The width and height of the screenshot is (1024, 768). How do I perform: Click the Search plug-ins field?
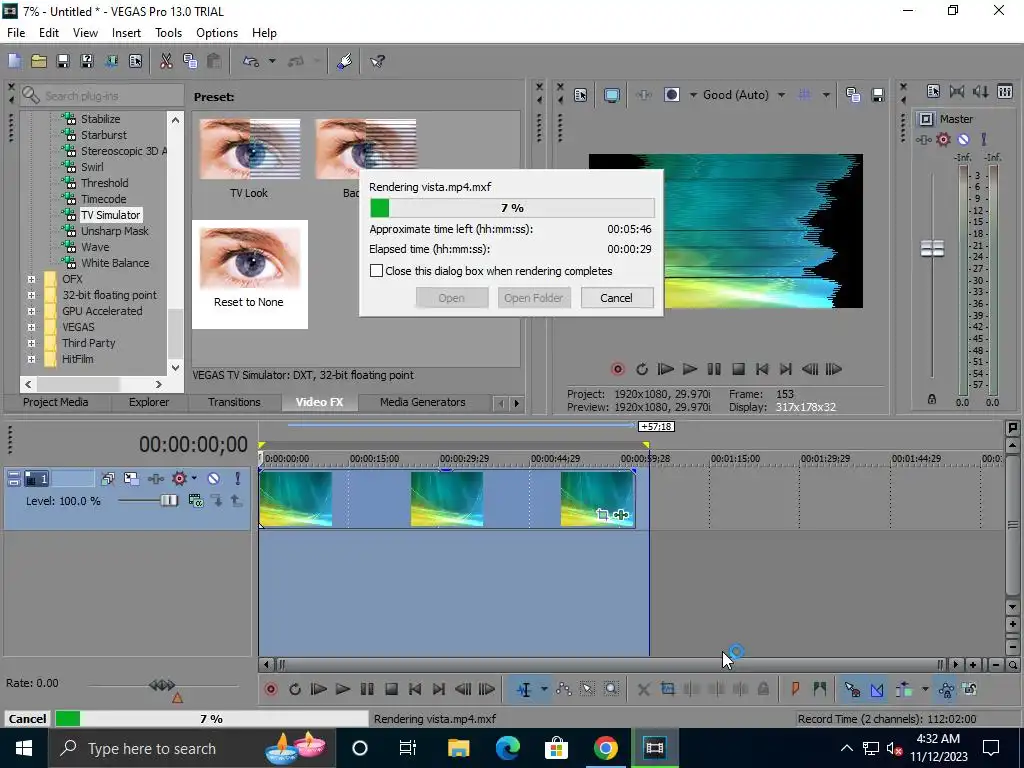tap(102, 95)
